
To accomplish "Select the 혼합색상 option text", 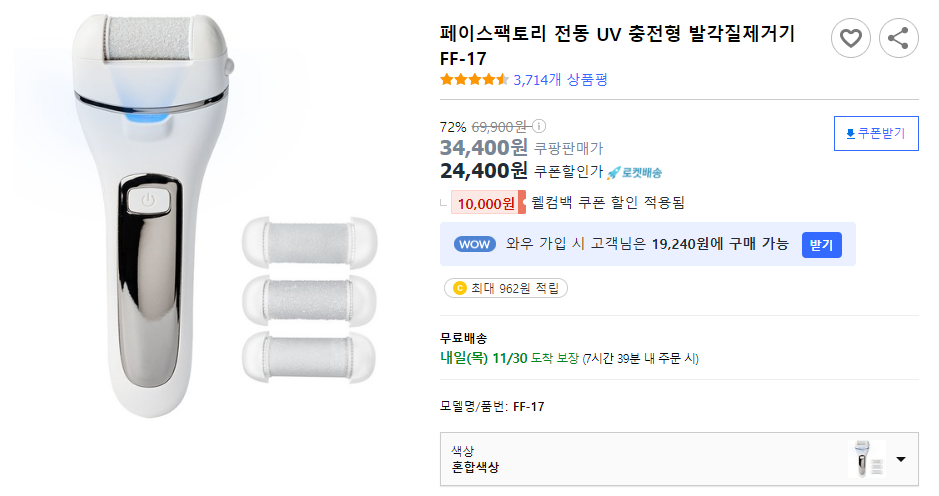I will click(x=477, y=467).
